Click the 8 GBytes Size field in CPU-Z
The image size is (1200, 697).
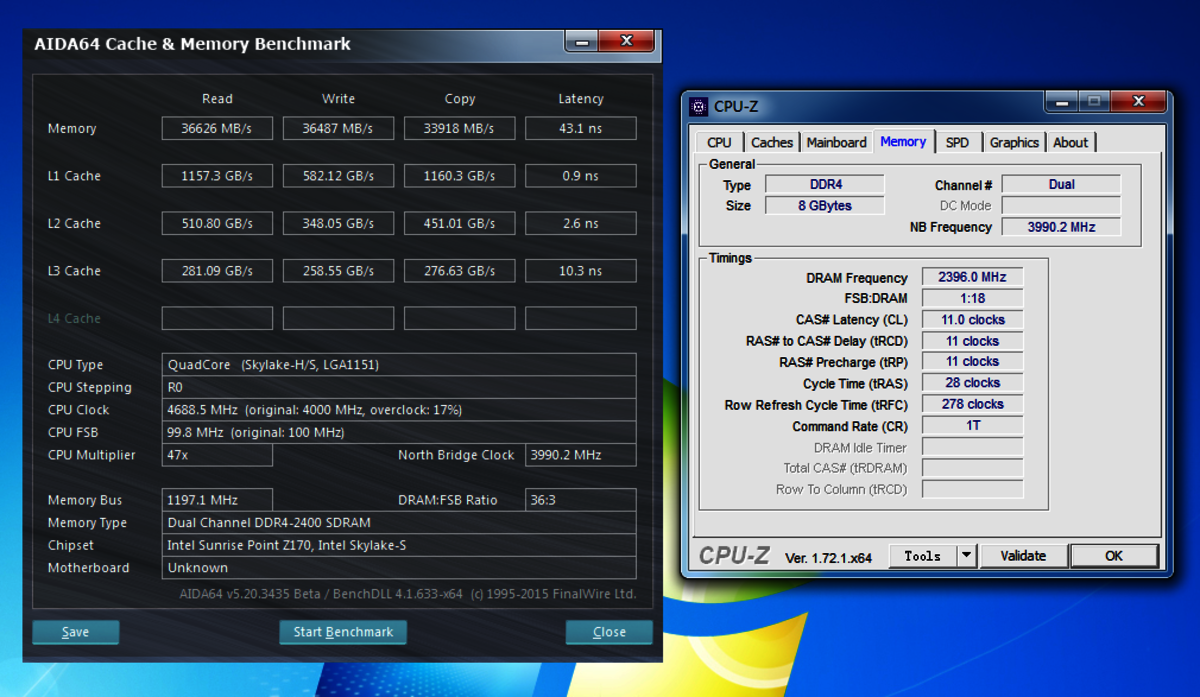click(825, 205)
